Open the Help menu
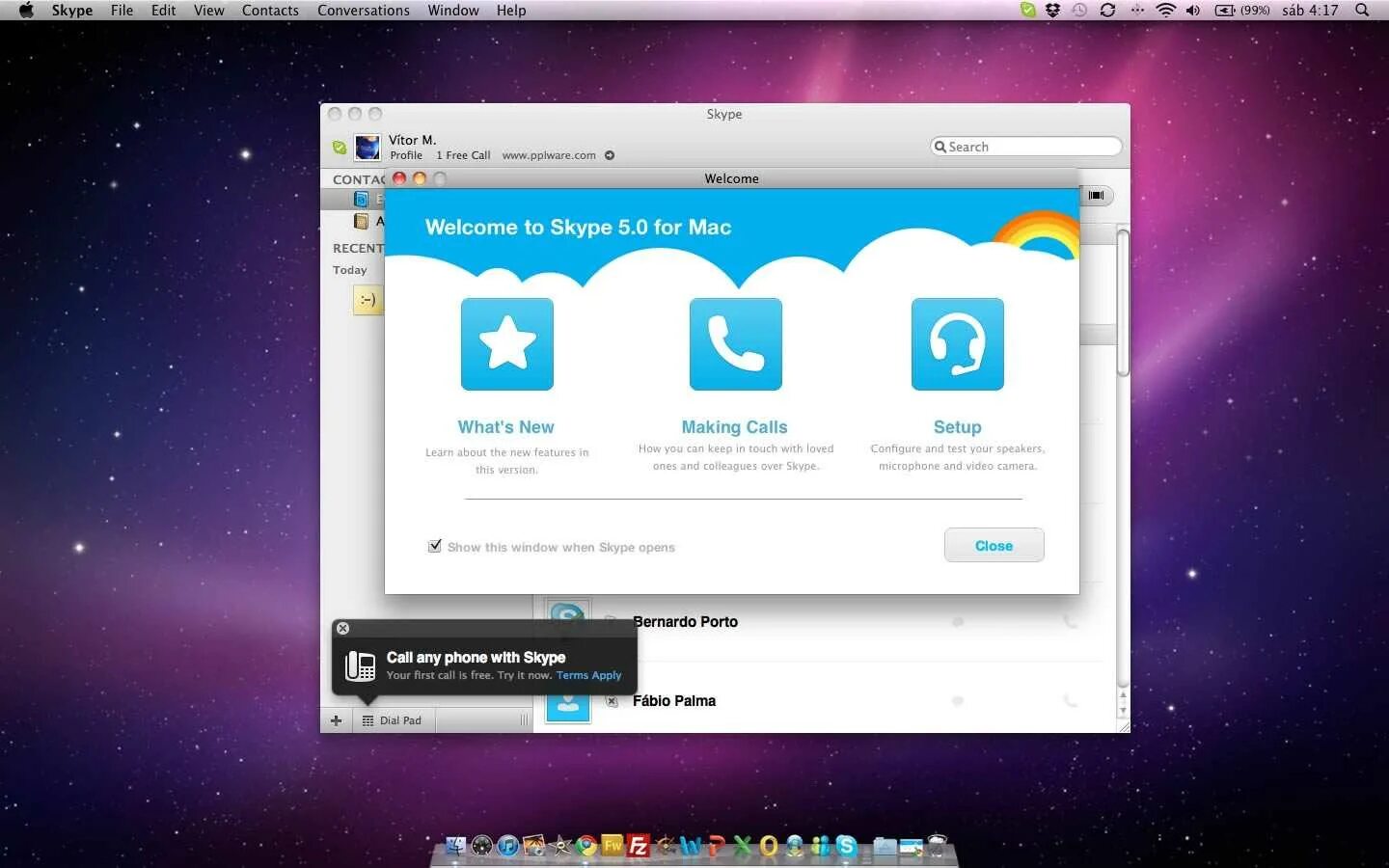Screen dimensions: 1389x868 (x=511, y=11)
